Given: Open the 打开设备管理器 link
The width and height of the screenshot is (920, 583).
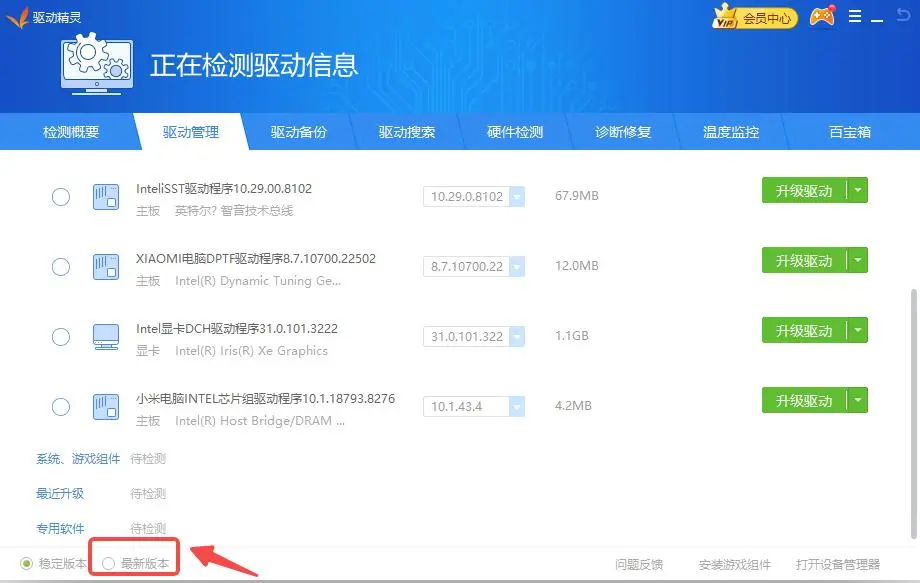Looking at the screenshot, I should point(837,564).
